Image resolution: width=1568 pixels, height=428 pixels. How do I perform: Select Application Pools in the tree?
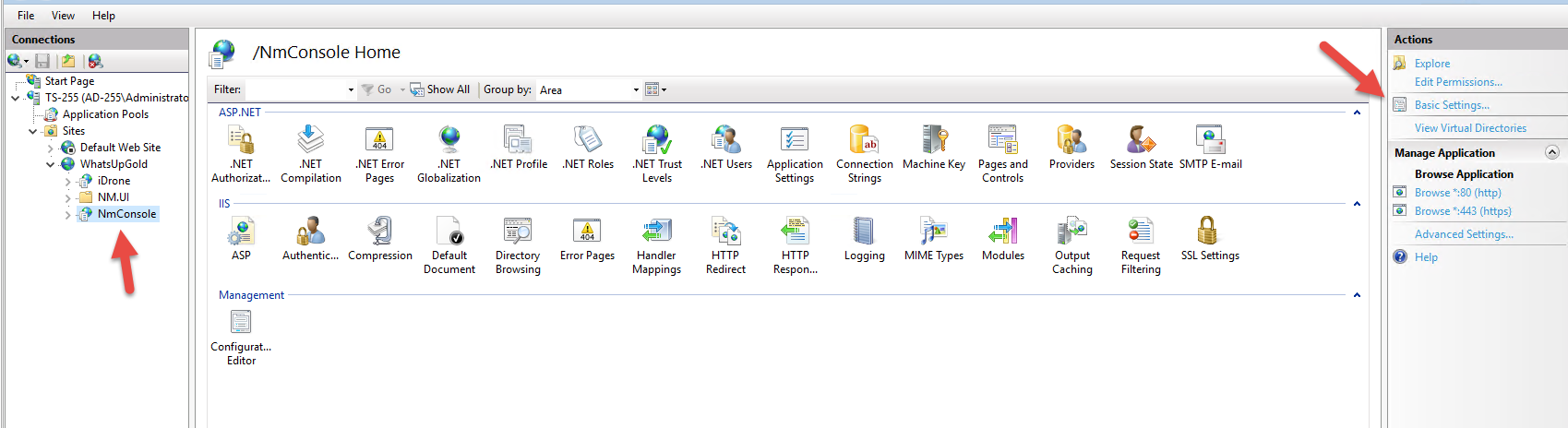(105, 114)
